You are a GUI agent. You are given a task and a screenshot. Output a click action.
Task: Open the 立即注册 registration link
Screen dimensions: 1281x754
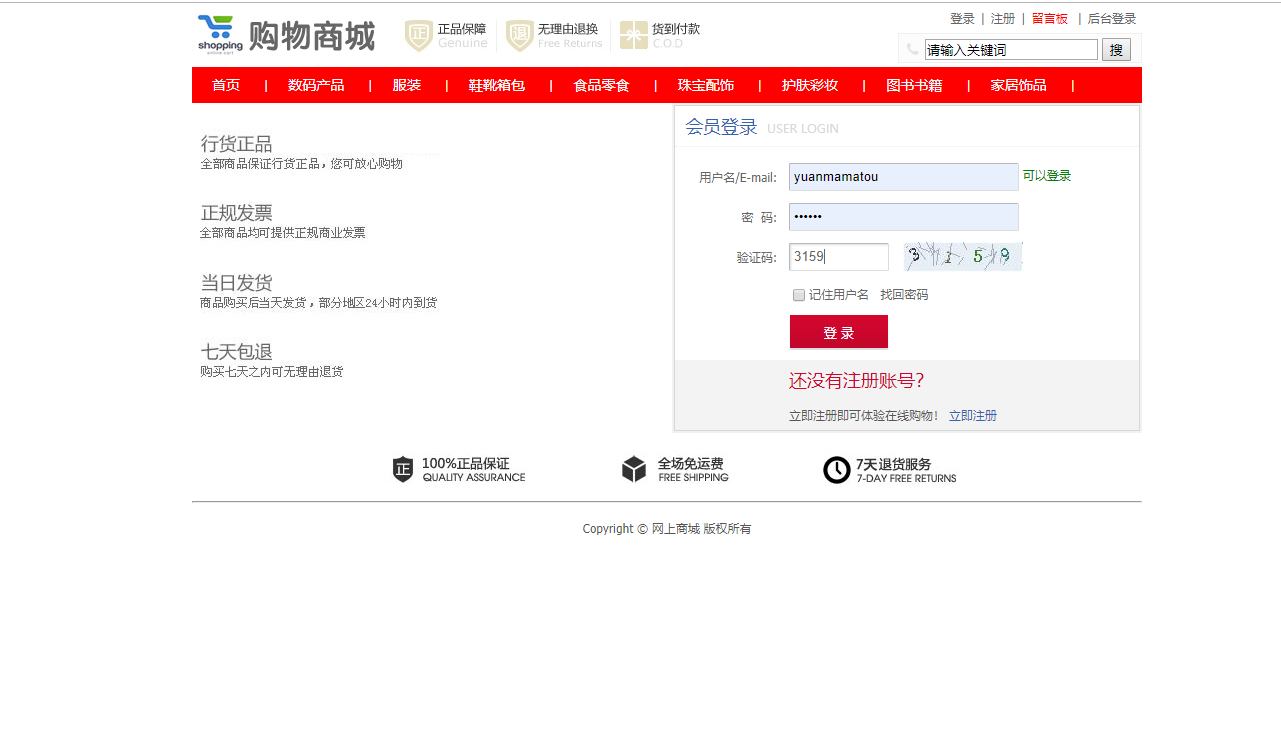(972, 414)
